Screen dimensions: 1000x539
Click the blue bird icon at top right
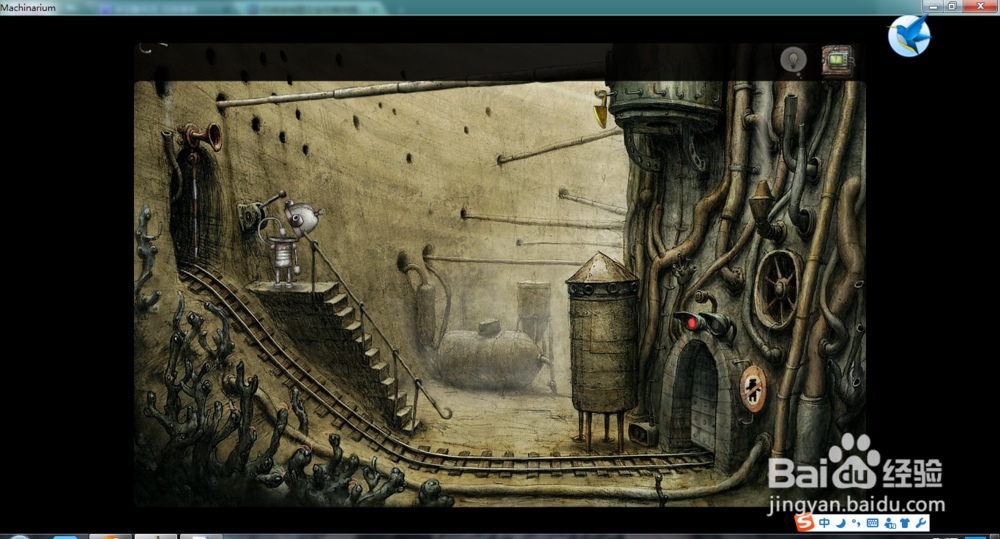909,36
